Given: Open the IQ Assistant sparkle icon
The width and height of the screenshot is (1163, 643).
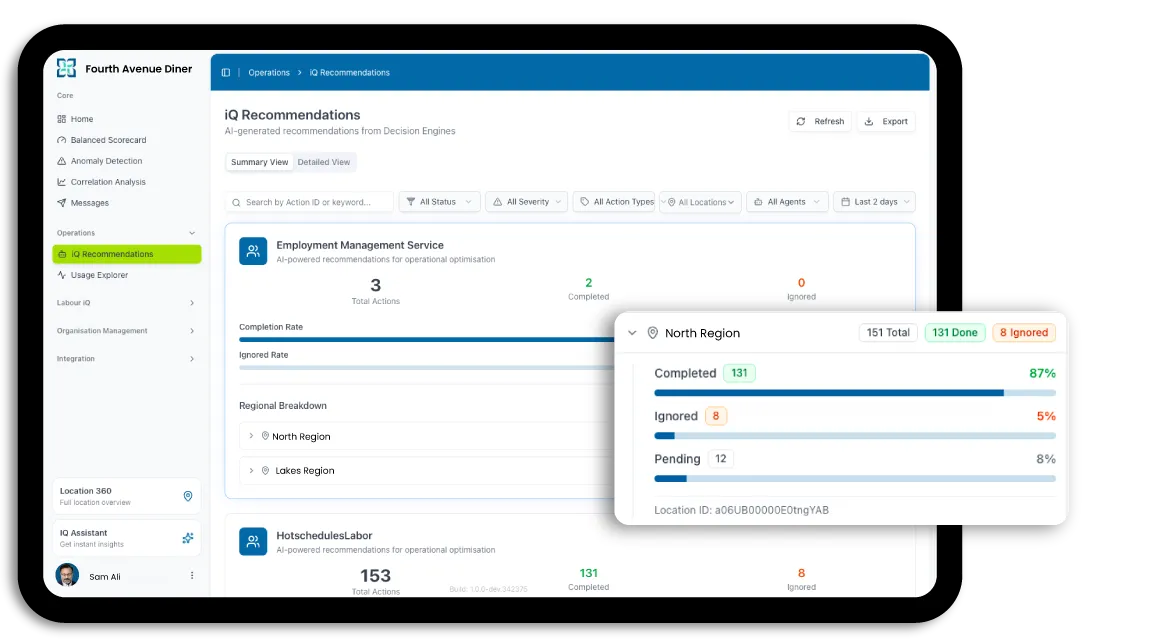Looking at the screenshot, I should (187, 539).
